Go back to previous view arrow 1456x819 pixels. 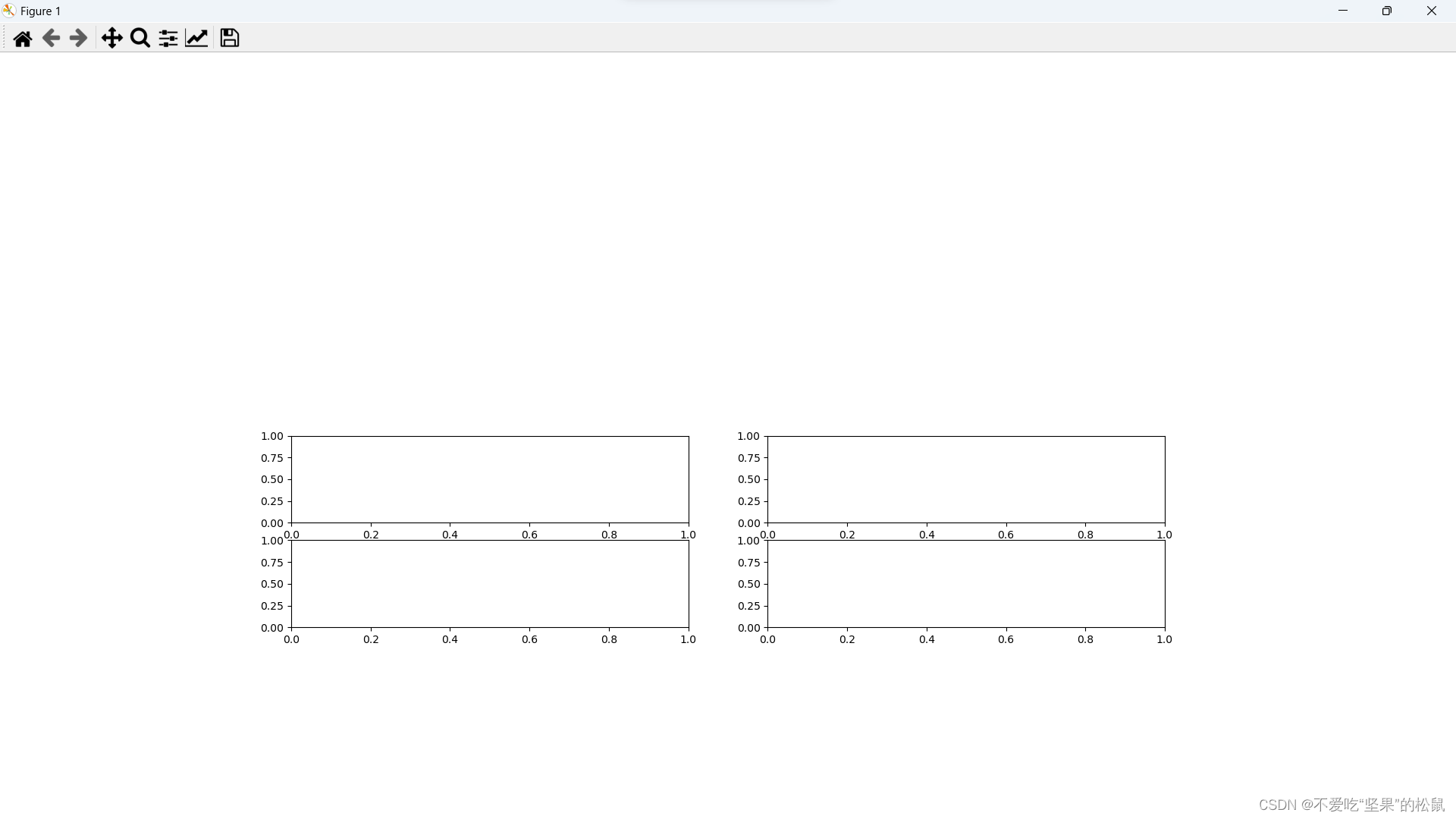51,38
